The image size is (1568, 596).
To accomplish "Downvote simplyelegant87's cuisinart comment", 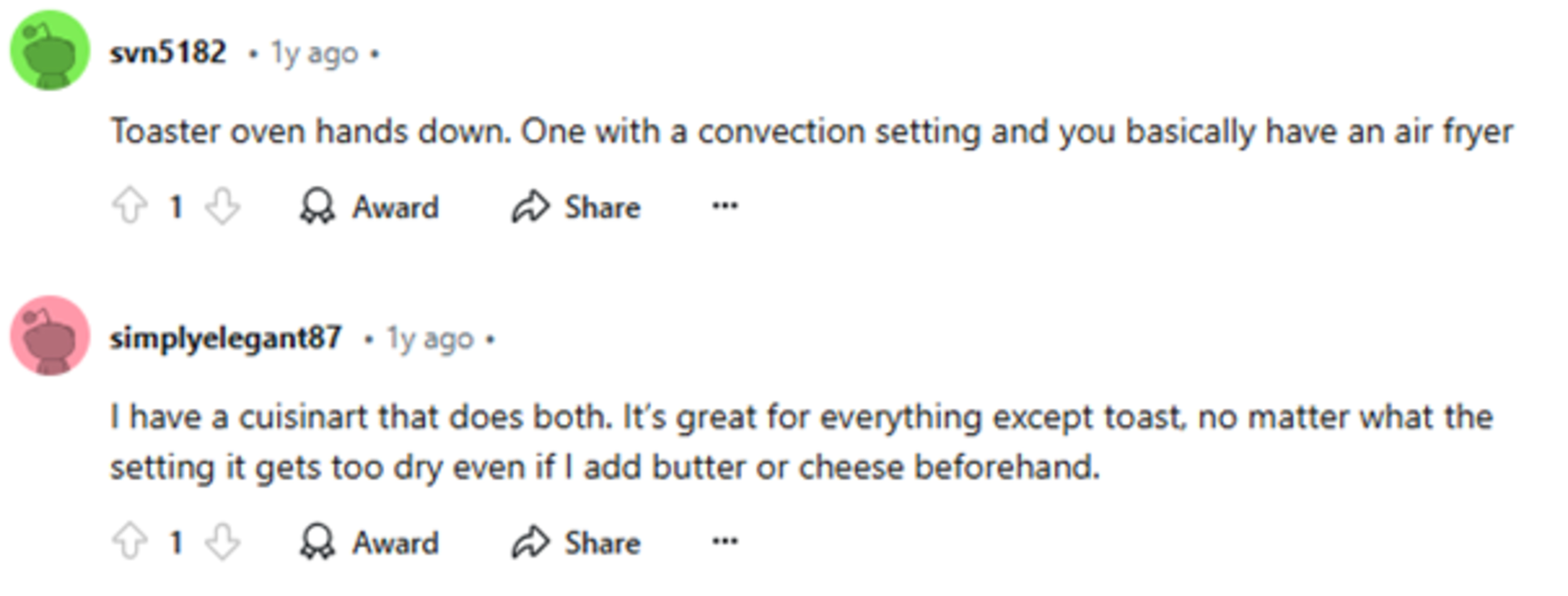I will click(222, 542).
